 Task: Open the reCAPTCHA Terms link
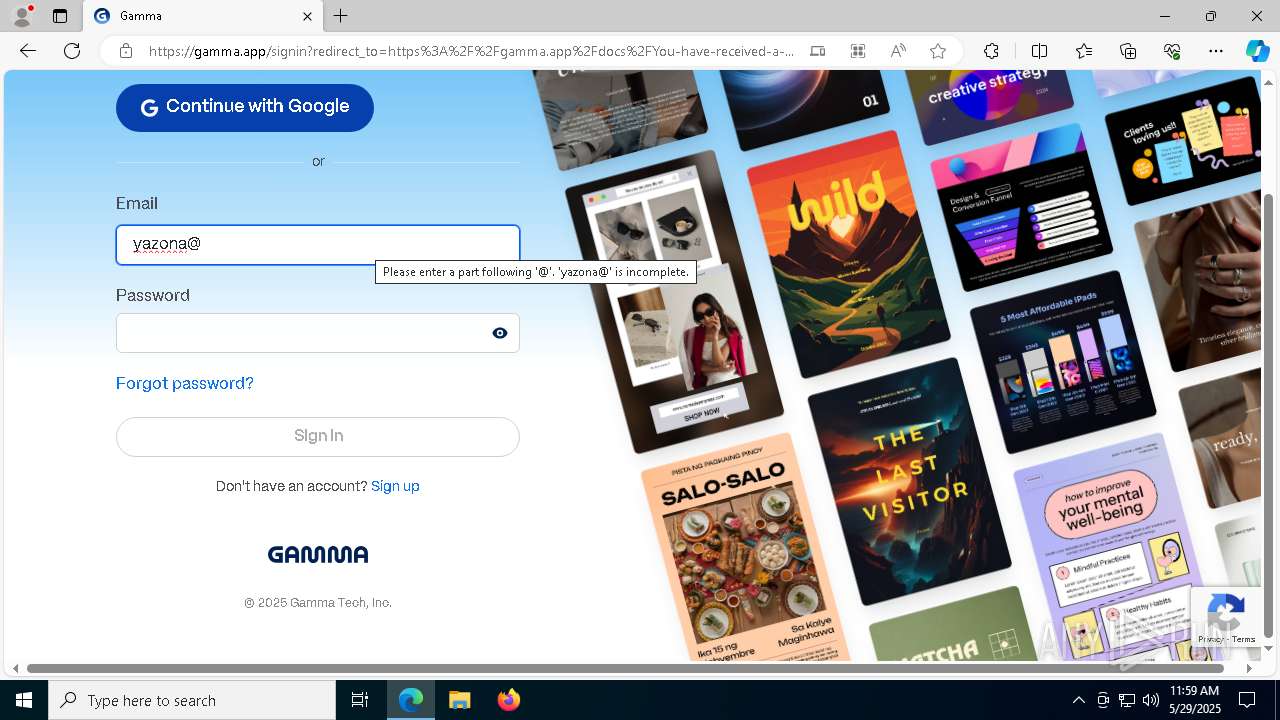(1244, 639)
